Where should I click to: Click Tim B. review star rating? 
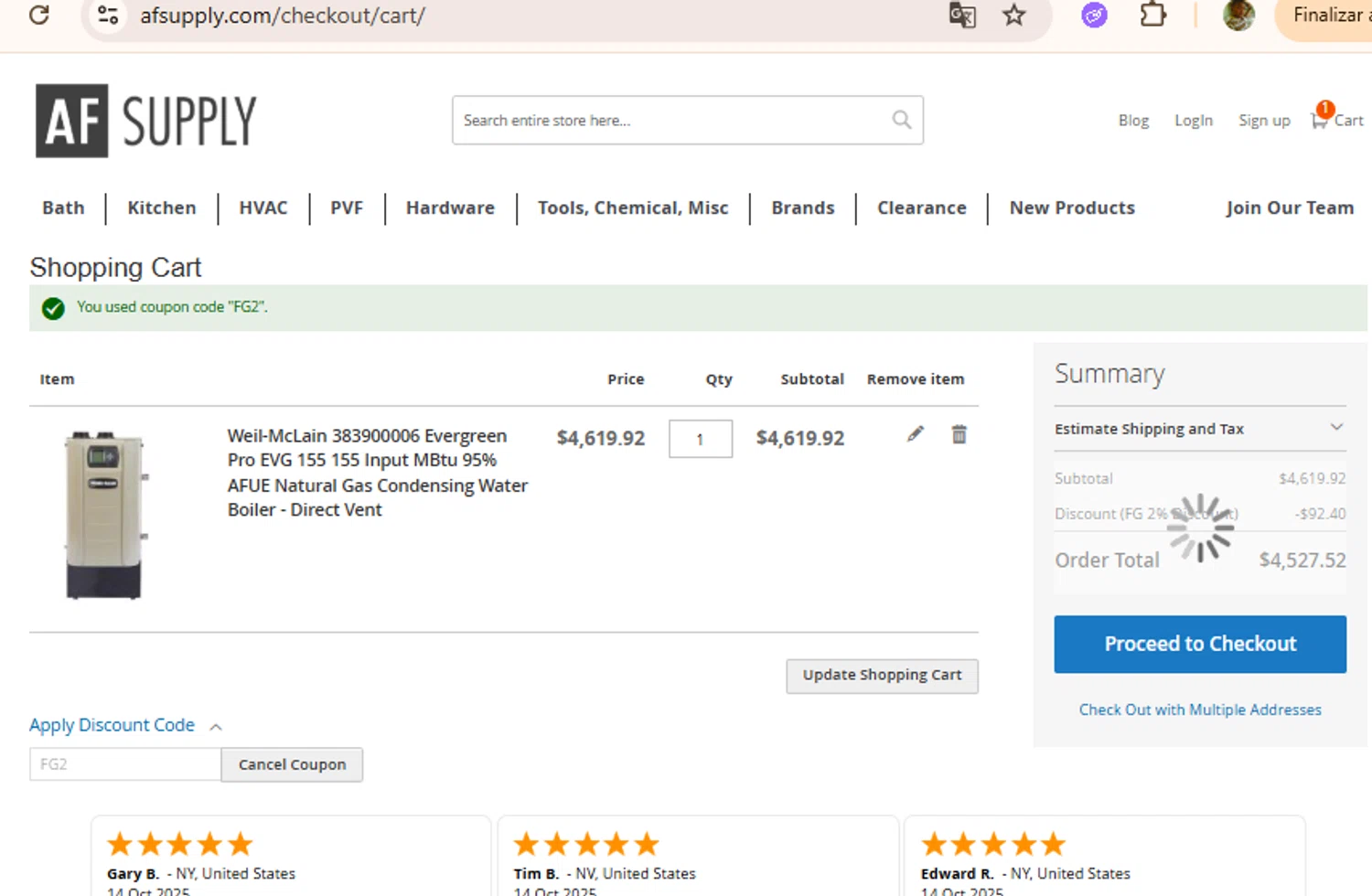586,844
